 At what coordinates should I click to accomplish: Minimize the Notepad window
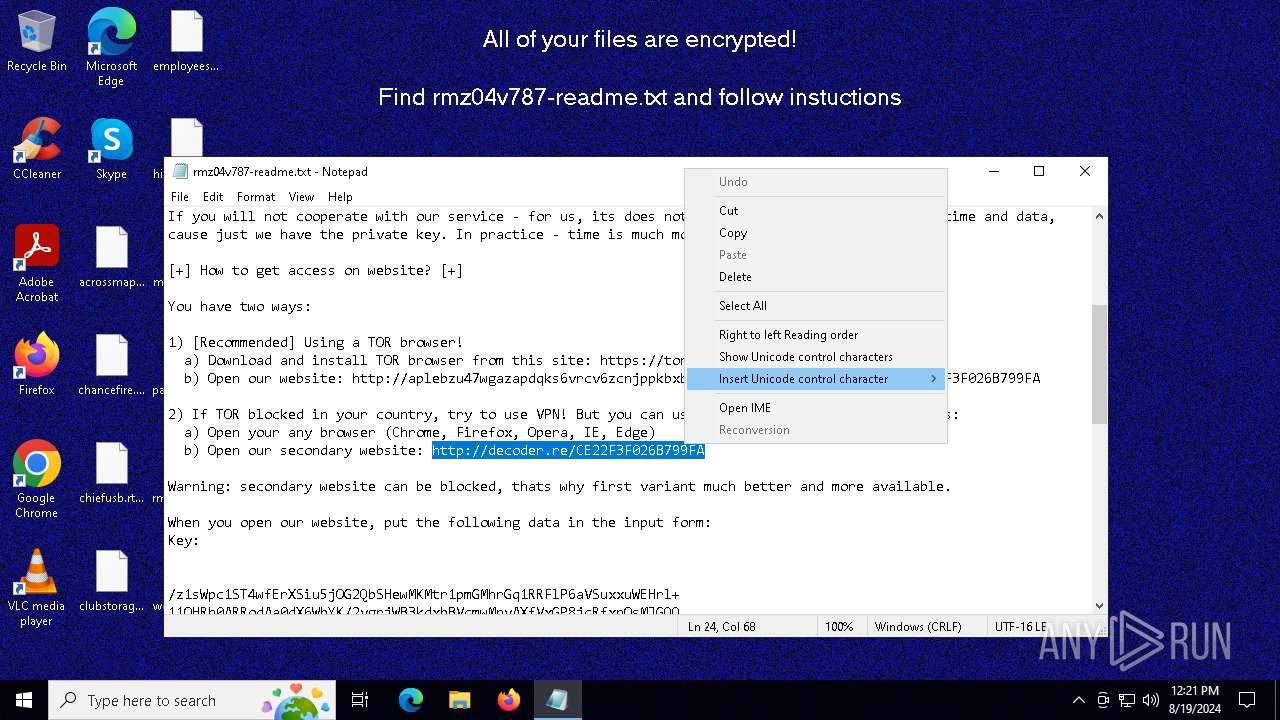(993, 171)
